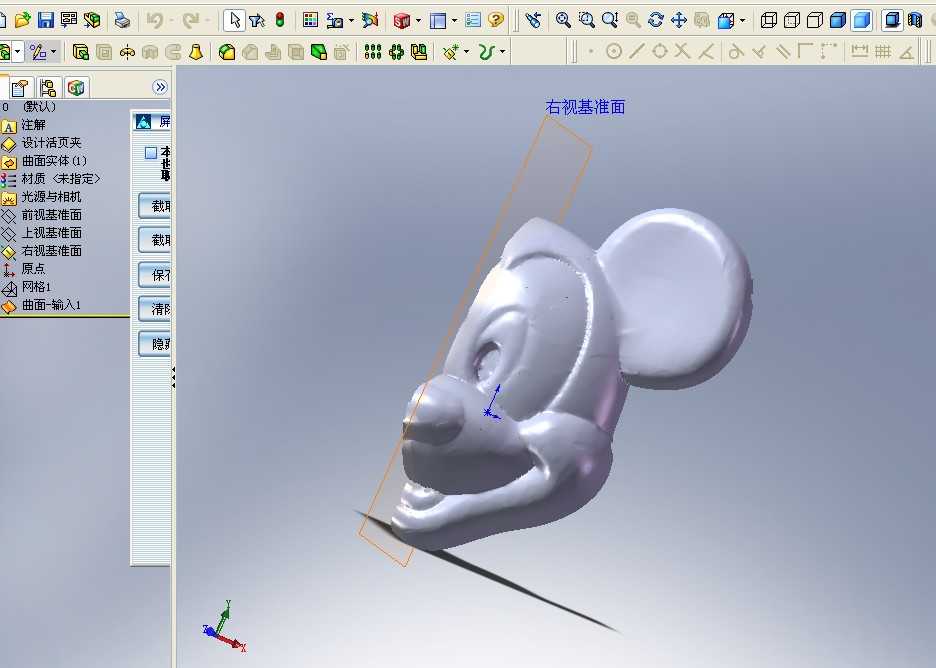The image size is (936, 668).
Task: Switch to the ConfigurationManager tab
Action: pos(48,88)
